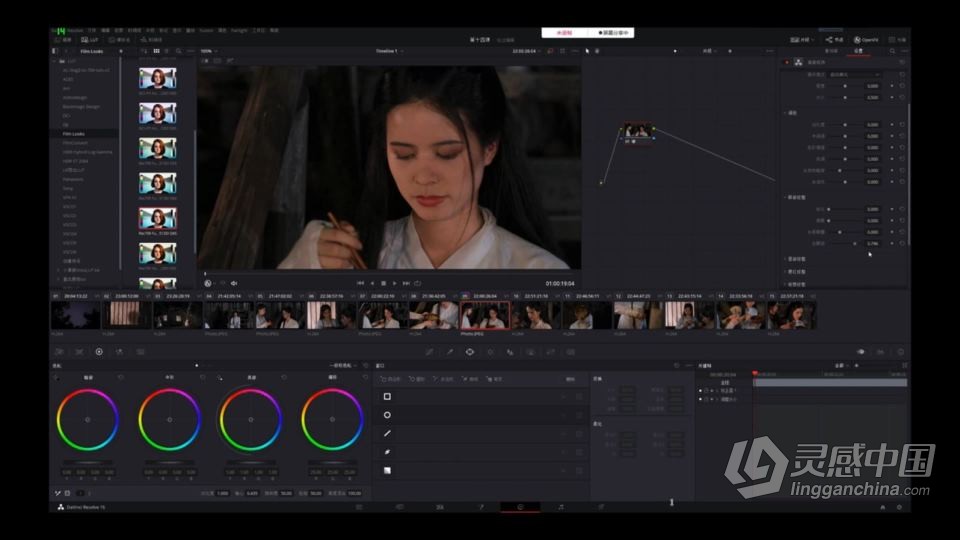Switch to the Deliver page tab
Screen dimensions: 960x540
tap(601, 507)
